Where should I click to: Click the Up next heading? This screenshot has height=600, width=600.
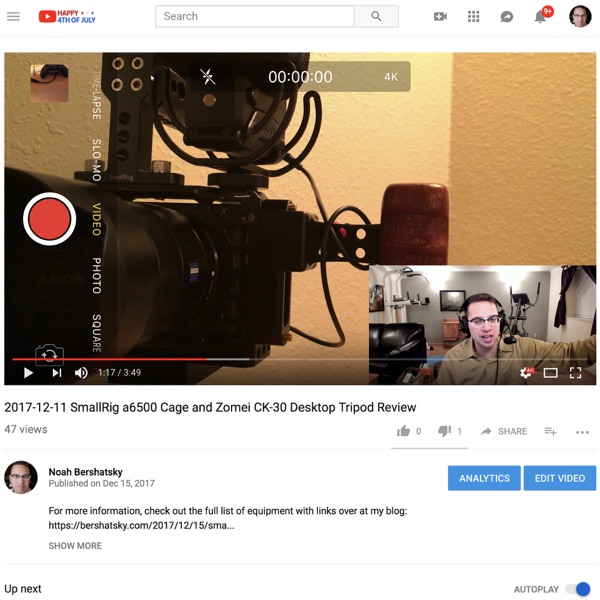coord(23,589)
